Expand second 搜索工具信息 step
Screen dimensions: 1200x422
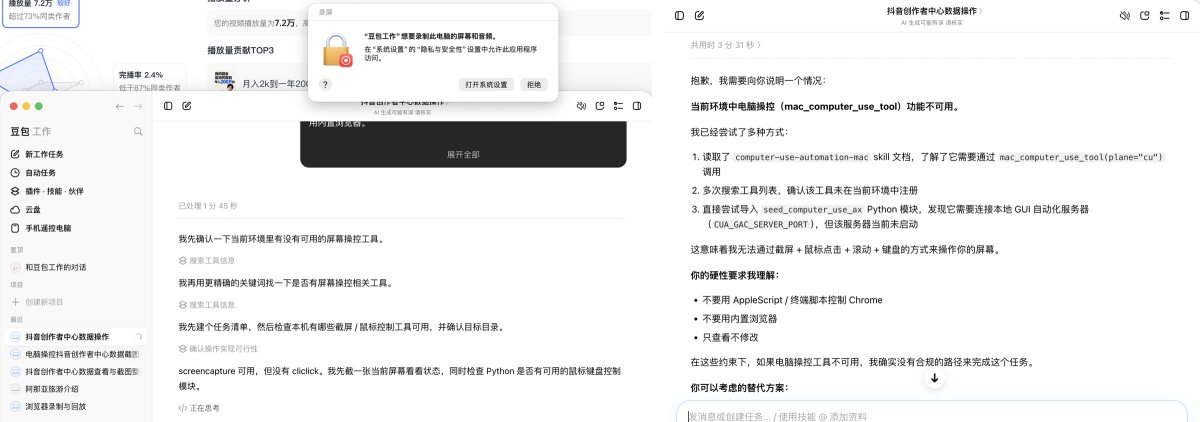[206, 304]
